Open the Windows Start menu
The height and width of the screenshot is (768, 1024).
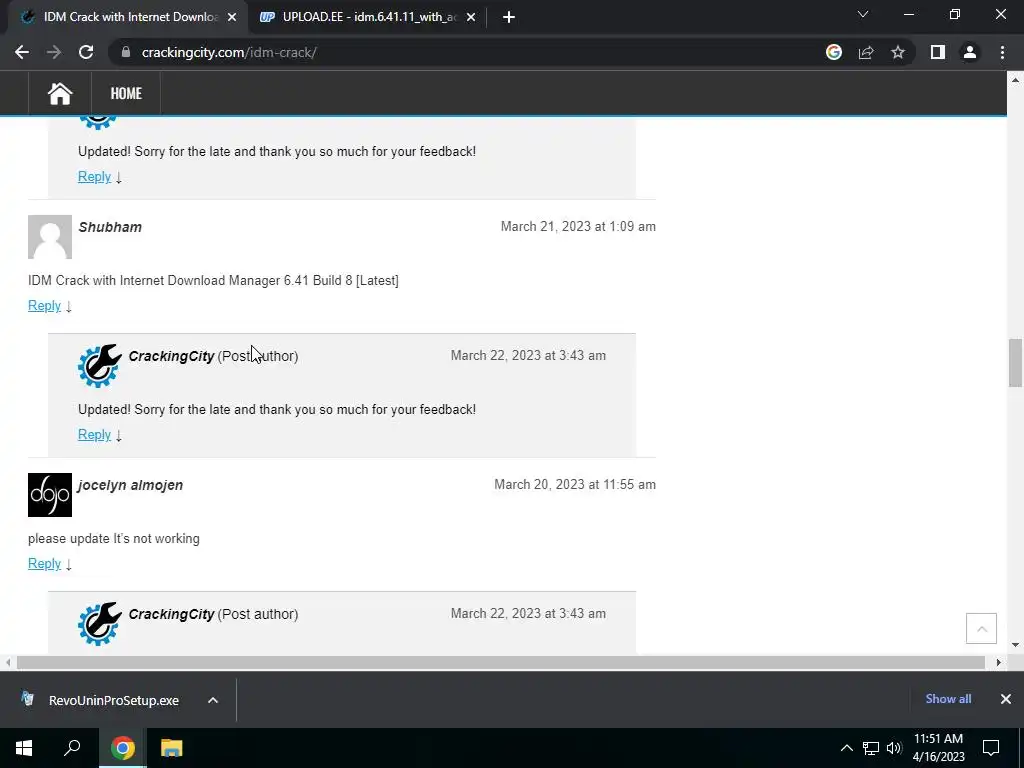[24, 748]
